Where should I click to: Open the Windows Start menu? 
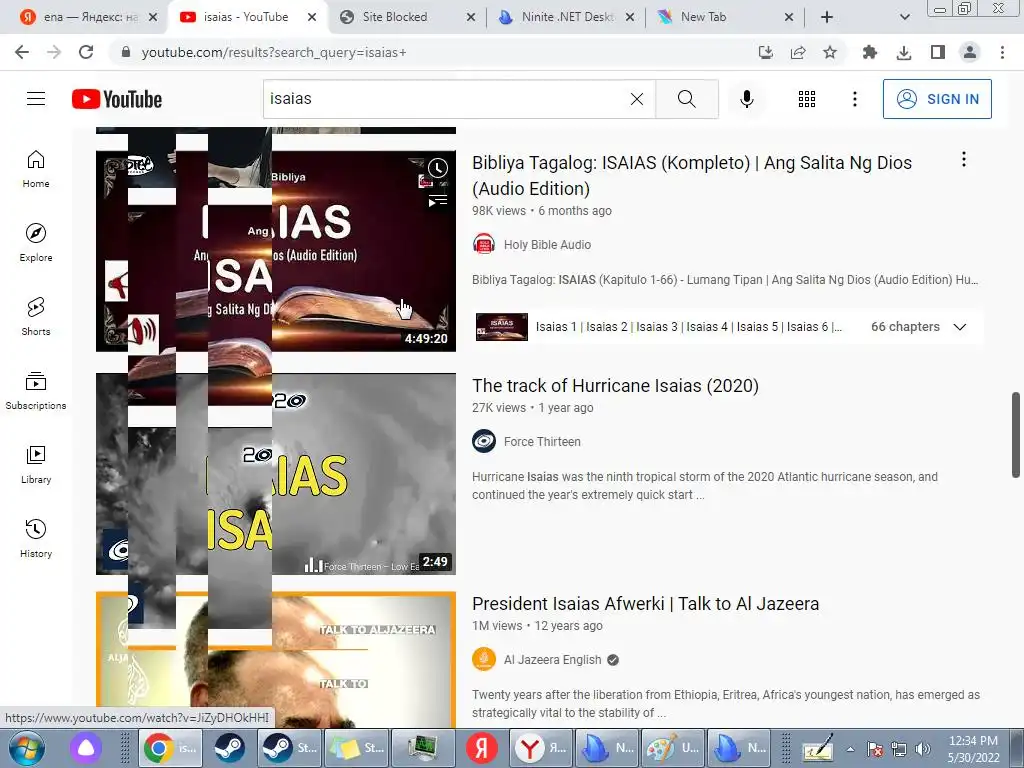click(x=25, y=748)
